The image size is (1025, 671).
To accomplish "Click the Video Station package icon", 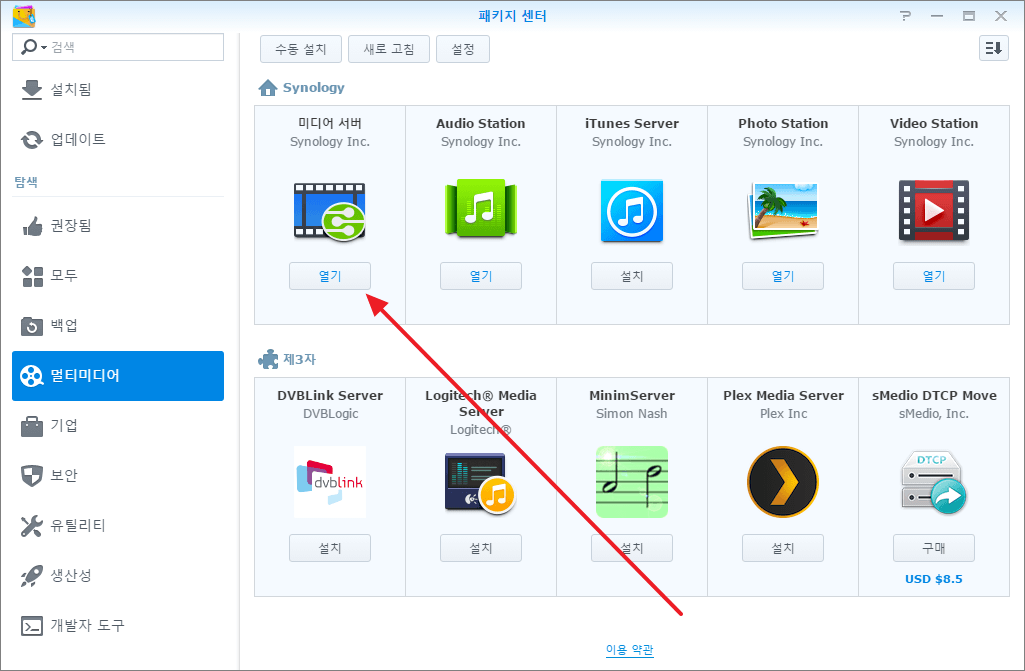I will [933, 211].
